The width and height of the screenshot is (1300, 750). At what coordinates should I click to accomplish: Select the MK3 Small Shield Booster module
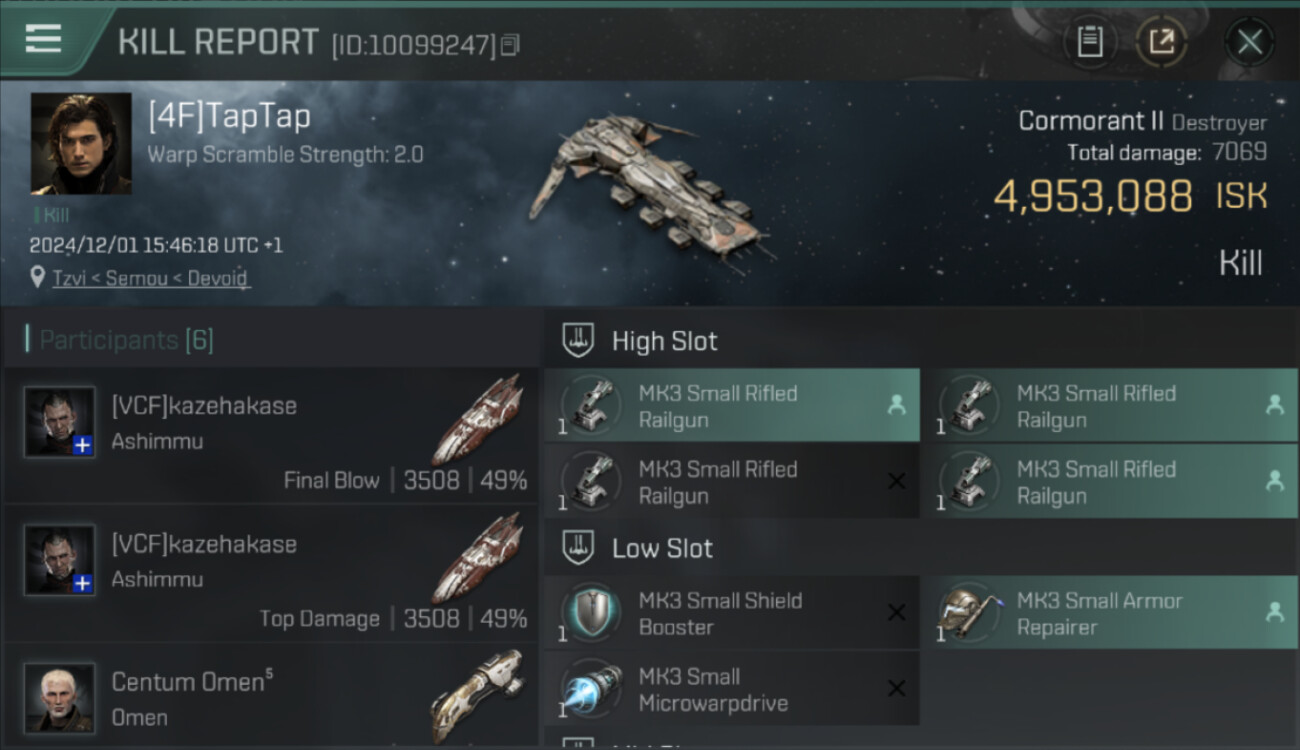[x=732, y=613]
